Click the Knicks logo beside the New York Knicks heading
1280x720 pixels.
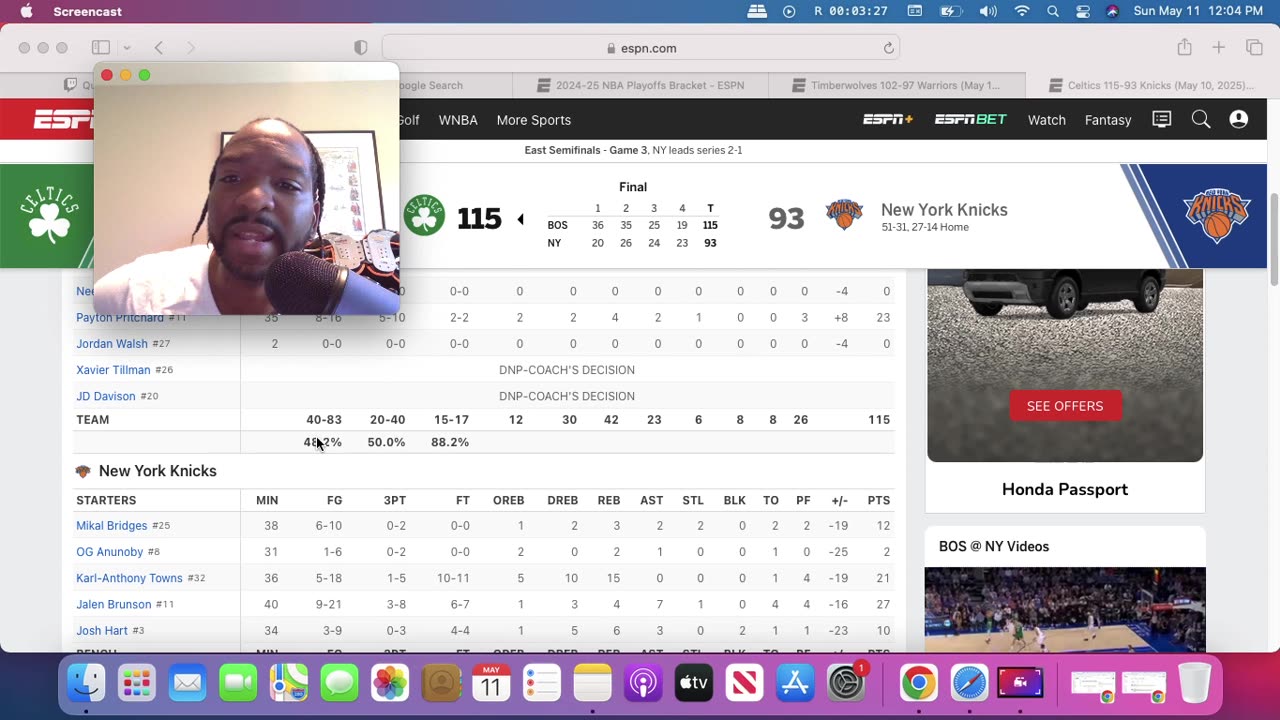pos(83,471)
